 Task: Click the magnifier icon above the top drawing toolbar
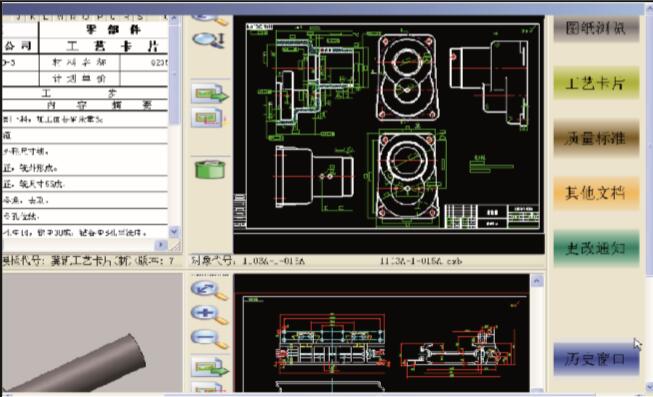(x=209, y=40)
